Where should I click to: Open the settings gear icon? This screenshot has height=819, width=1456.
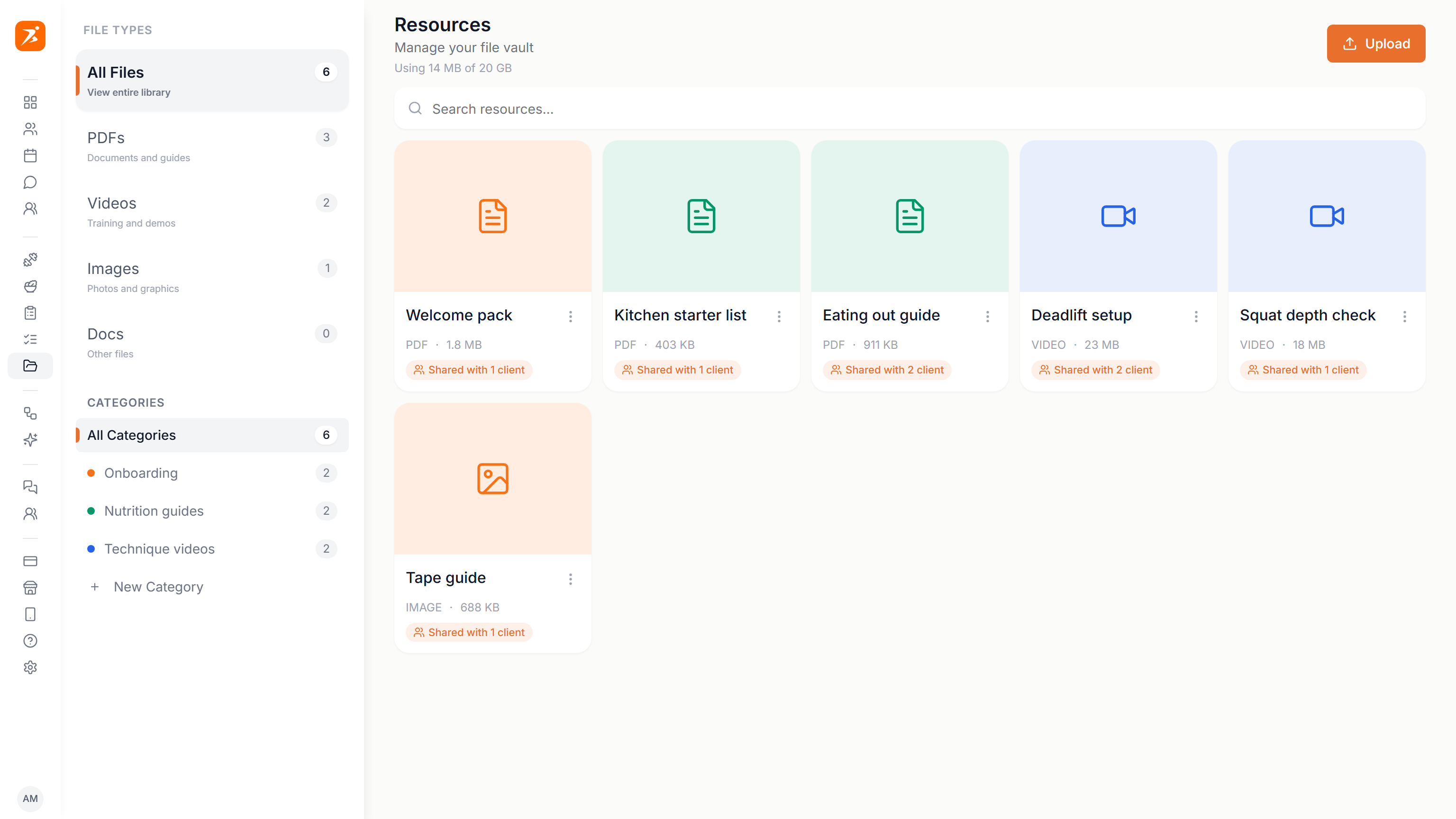point(30,667)
